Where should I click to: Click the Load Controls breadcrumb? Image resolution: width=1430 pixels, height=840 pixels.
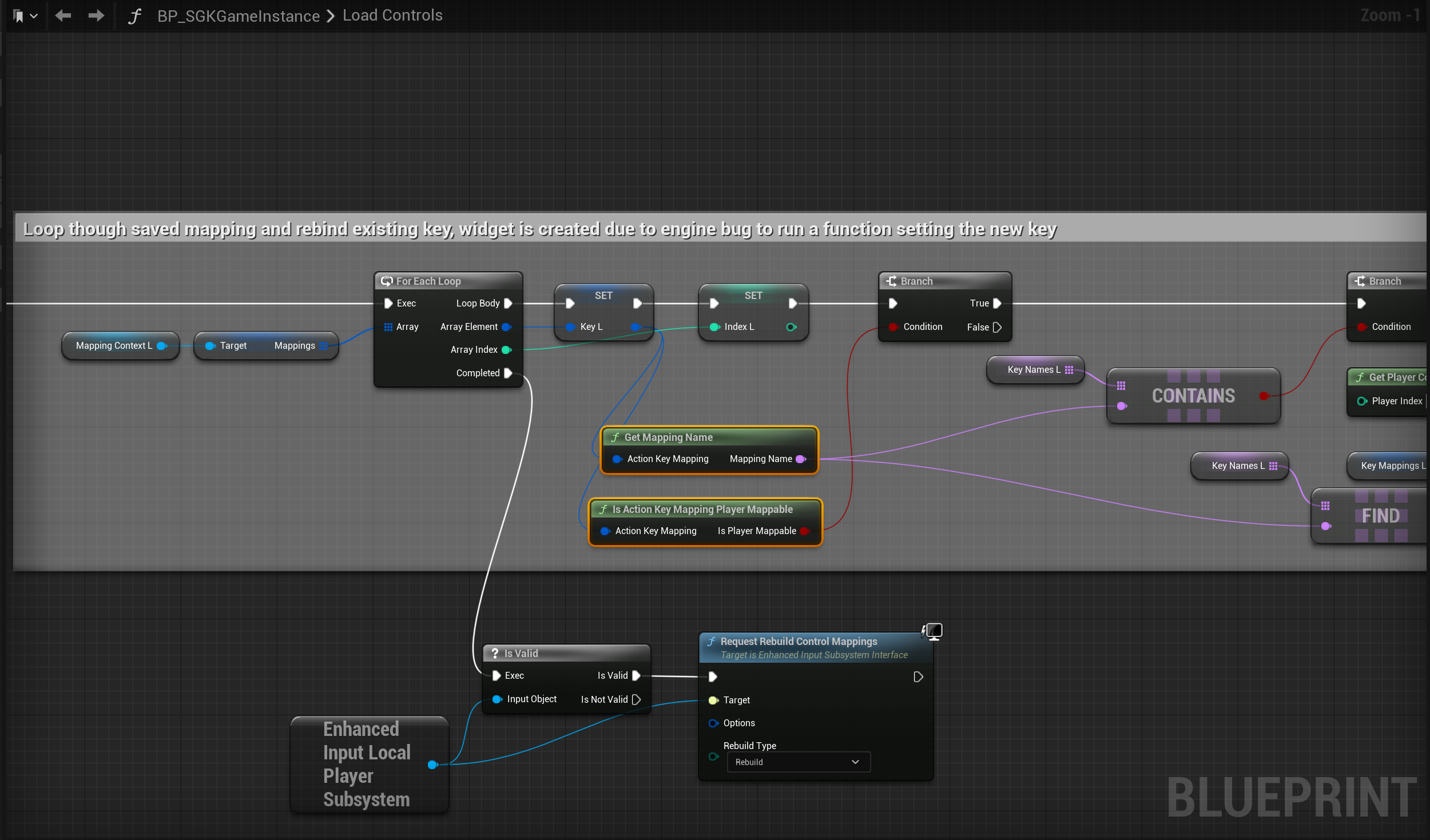click(392, 15)
